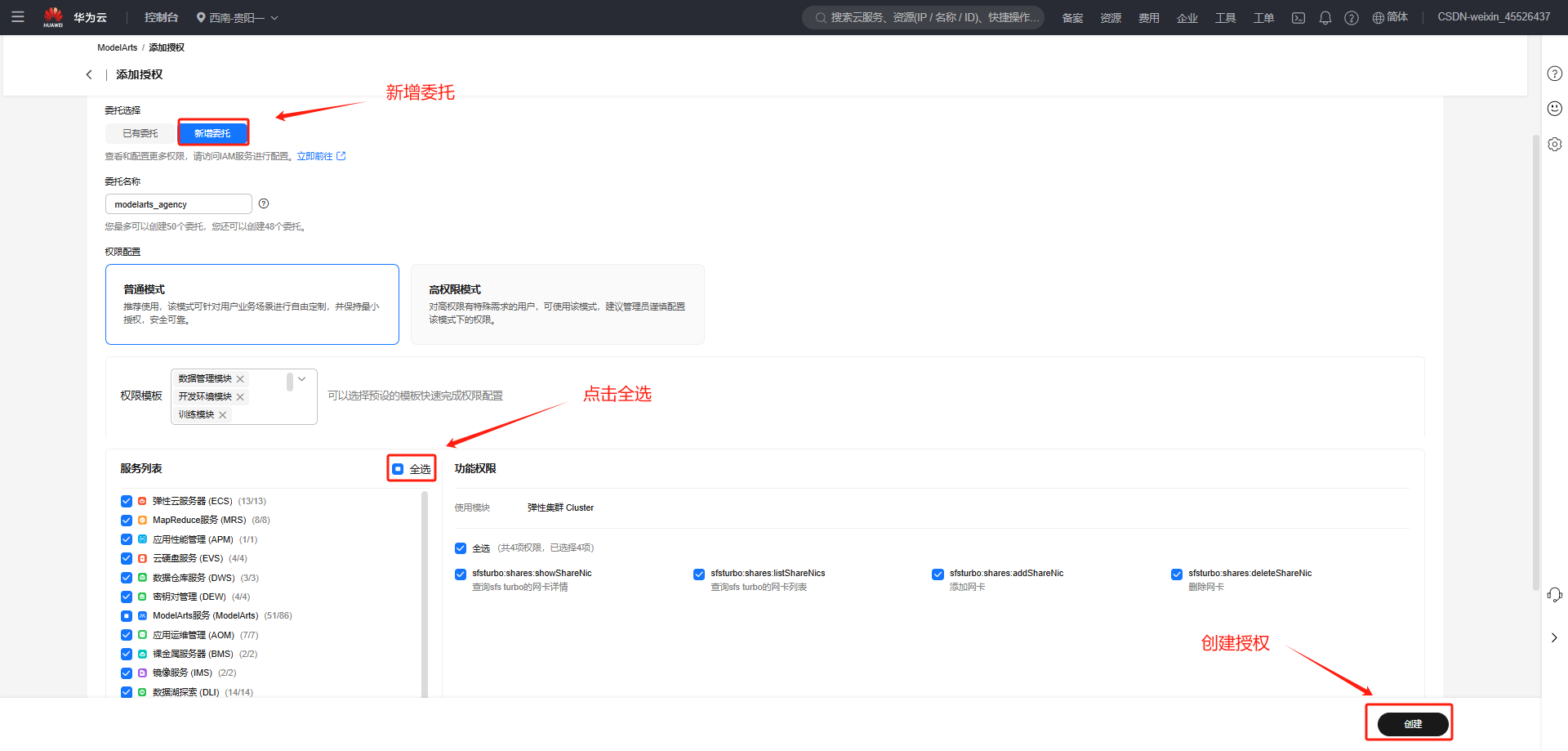This screenshot has height=751, width=1568.
Task: Toggle 弹性云服务器 (ECS) checkbox
Action: tap(127, 502)
